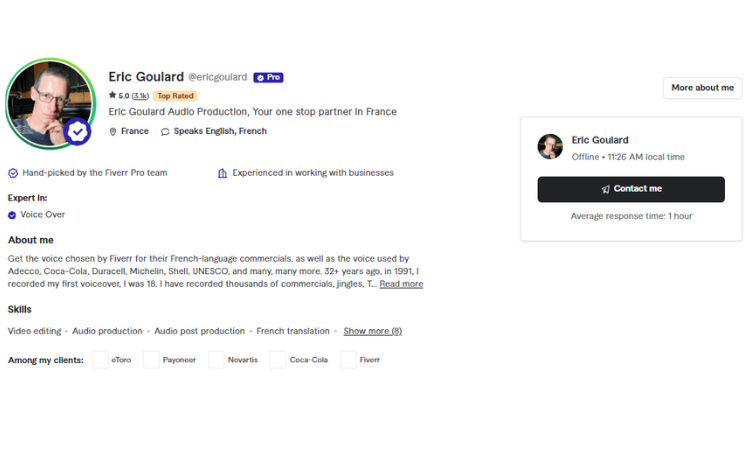This screenshot has height=465, width=746.
Task: Expand About me with Read more
Action: (x=401, y=284)
